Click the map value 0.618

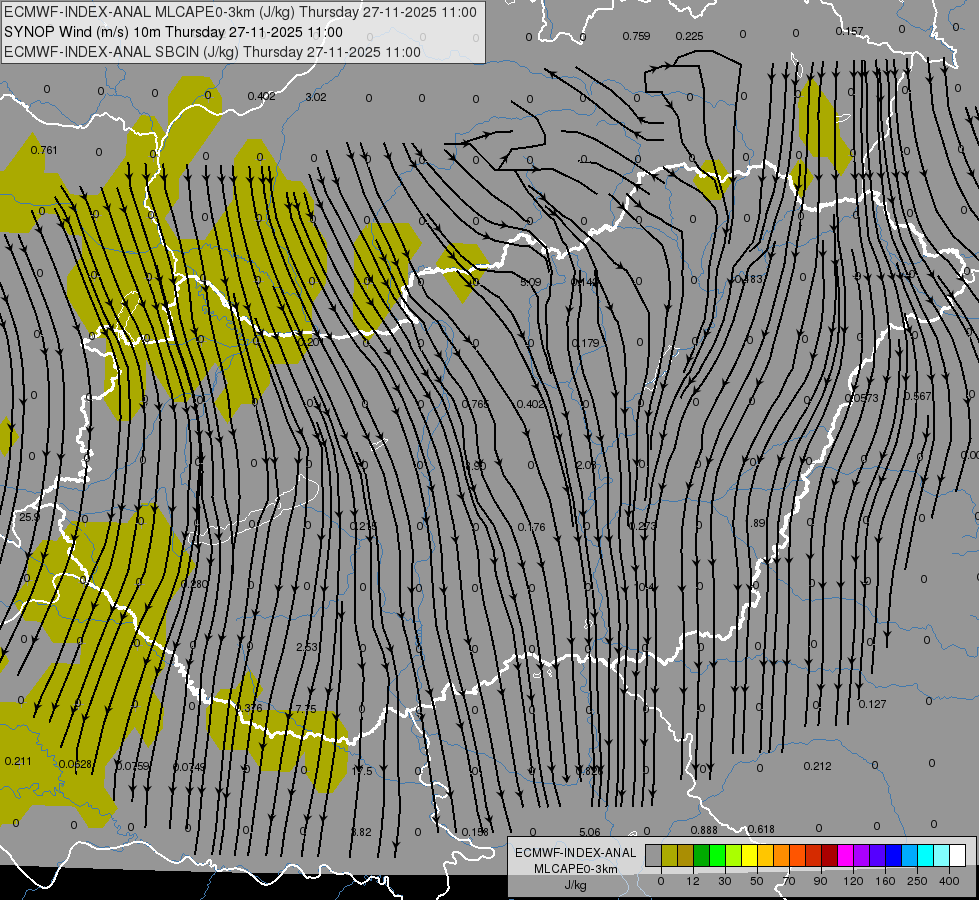coord(761,829)
